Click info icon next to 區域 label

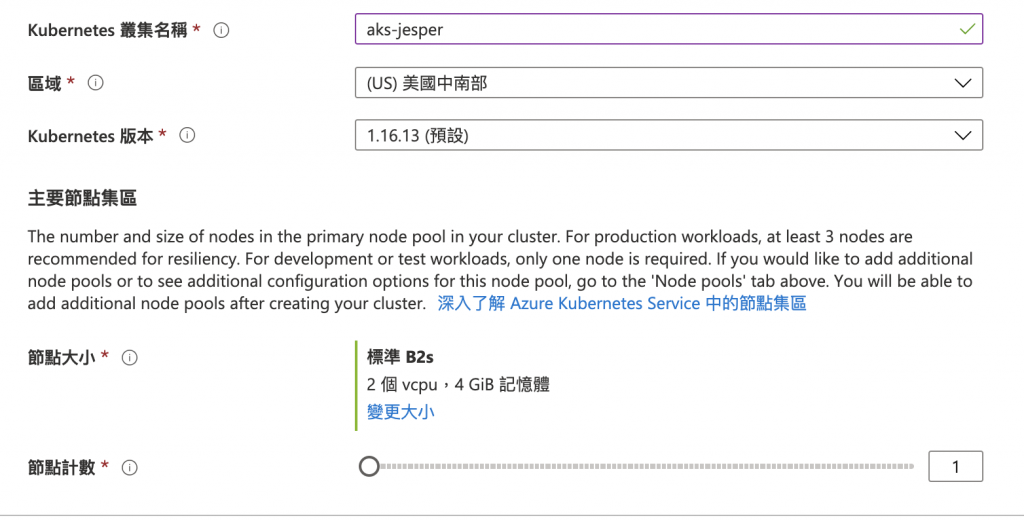pos(96,83)
